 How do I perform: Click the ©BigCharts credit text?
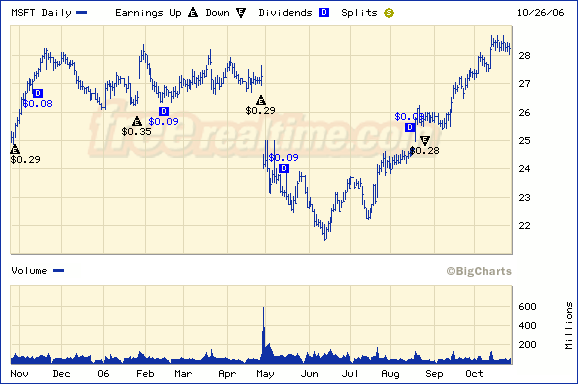[x=479, y=271]
